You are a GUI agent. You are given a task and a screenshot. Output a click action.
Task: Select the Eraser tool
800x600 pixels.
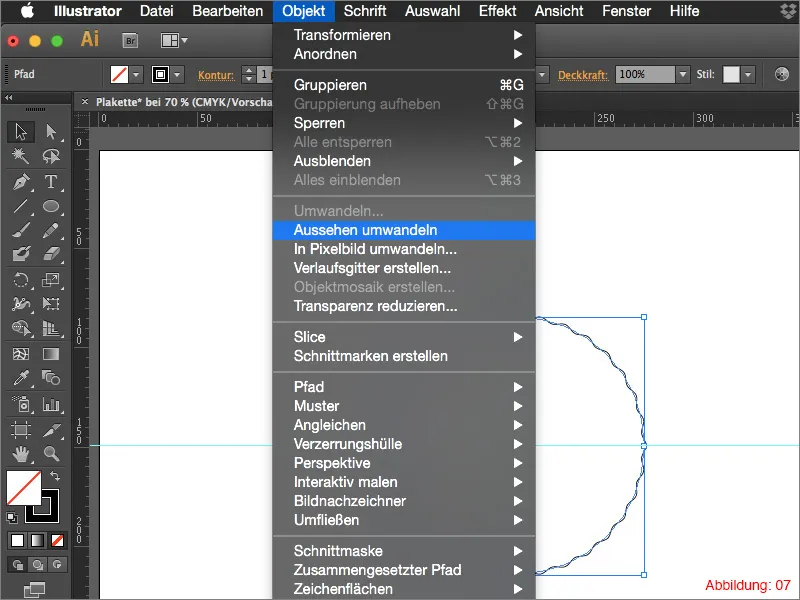coord(51,254)
